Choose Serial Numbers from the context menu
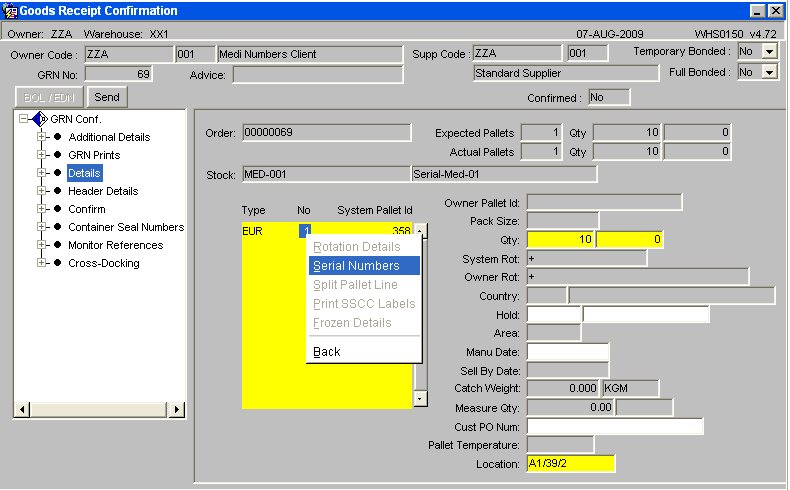 point(364,266)
